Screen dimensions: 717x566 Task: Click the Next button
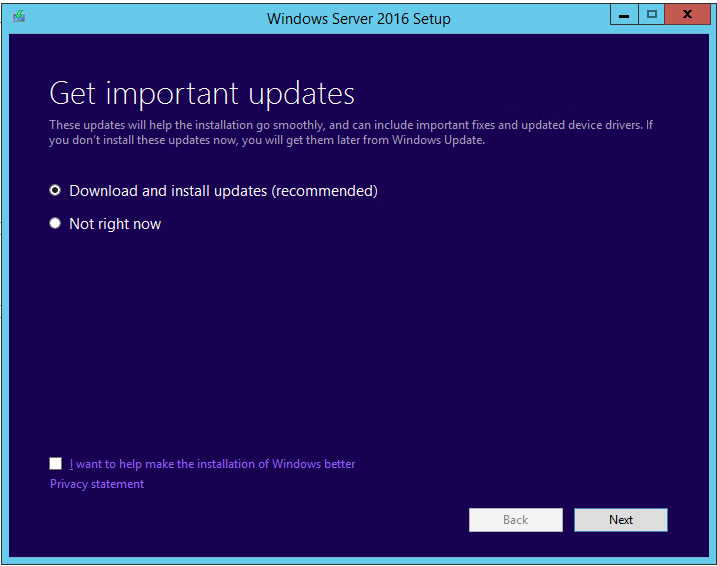click(x=621, y=520)
